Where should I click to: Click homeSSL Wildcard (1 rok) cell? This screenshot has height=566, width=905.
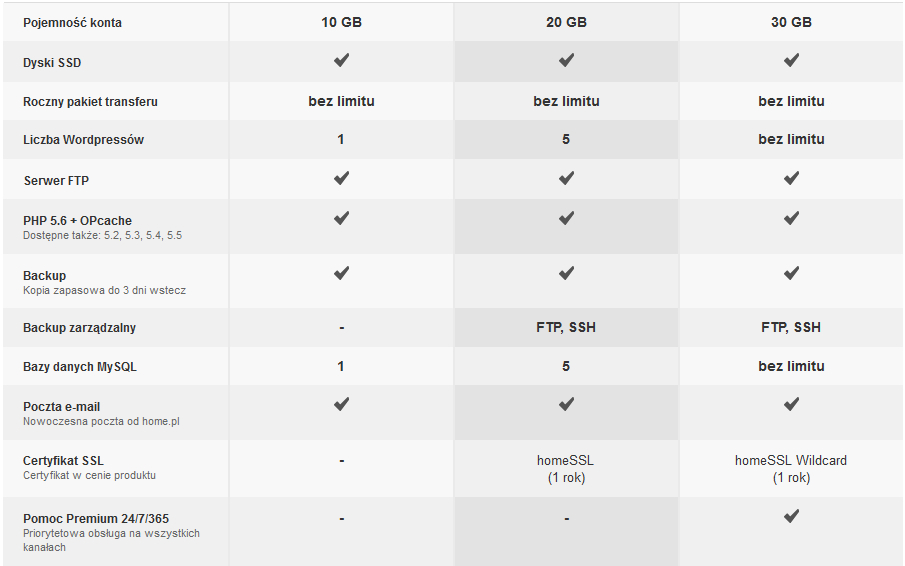click(791, 469)
